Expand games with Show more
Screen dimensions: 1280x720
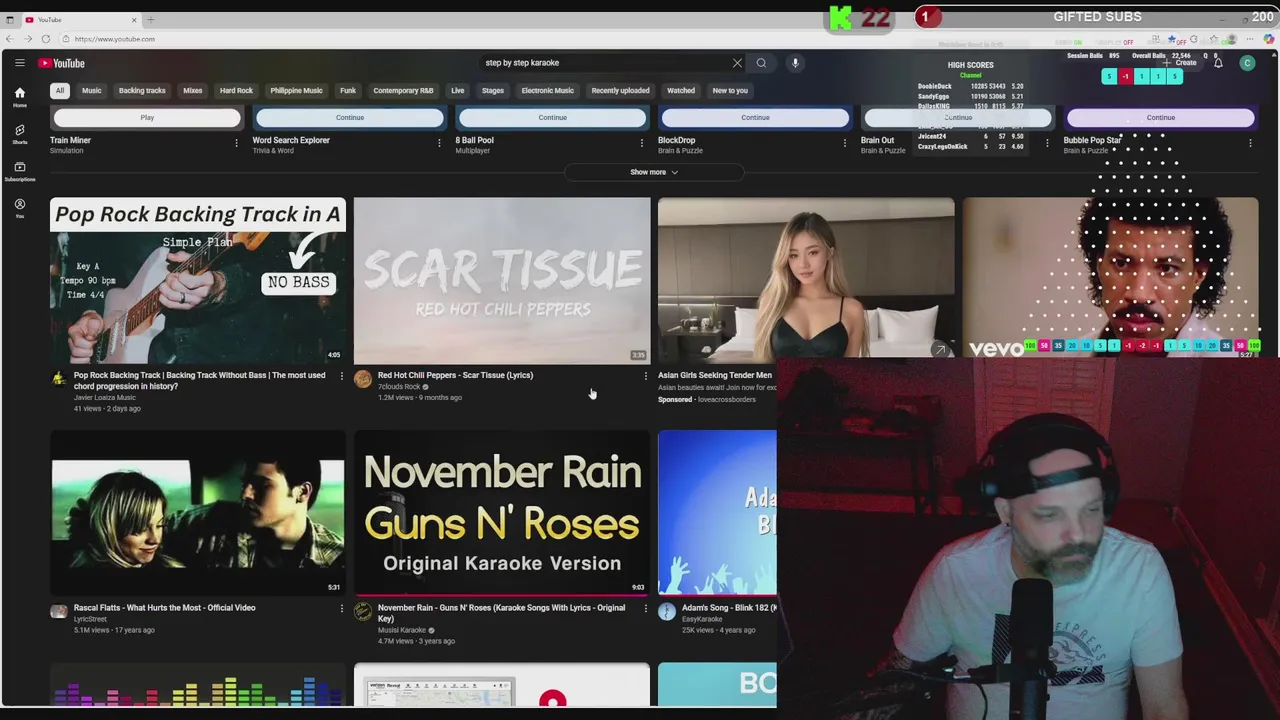pos(654,172)
